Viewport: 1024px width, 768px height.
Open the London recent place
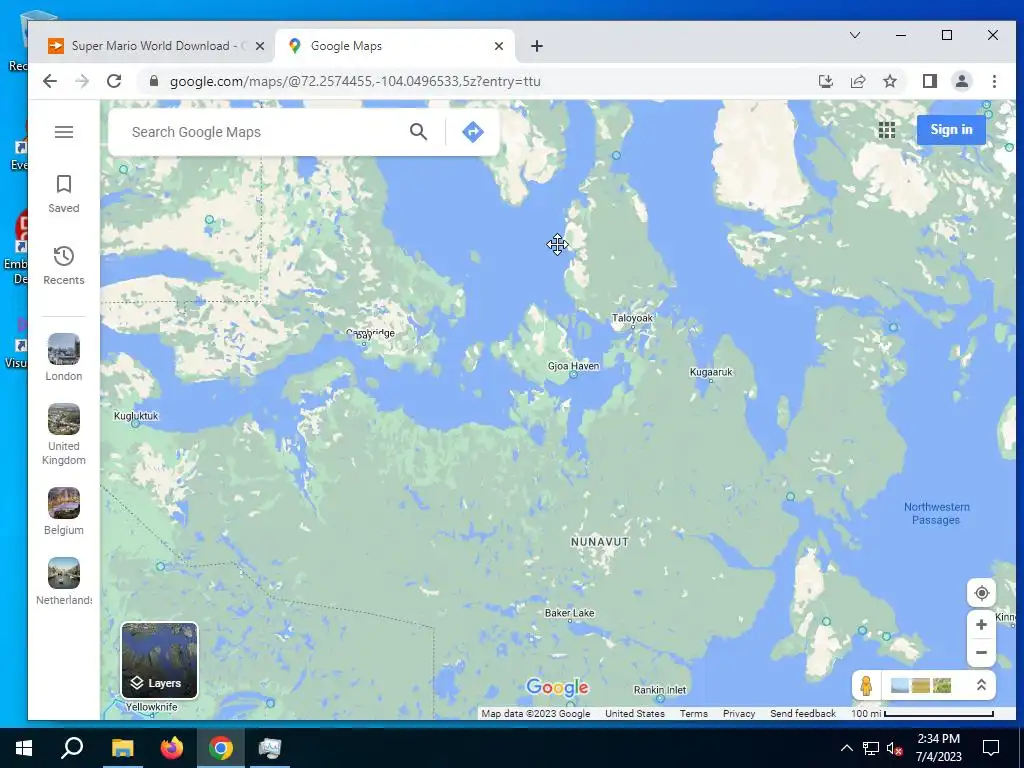[x=63, y=357]
